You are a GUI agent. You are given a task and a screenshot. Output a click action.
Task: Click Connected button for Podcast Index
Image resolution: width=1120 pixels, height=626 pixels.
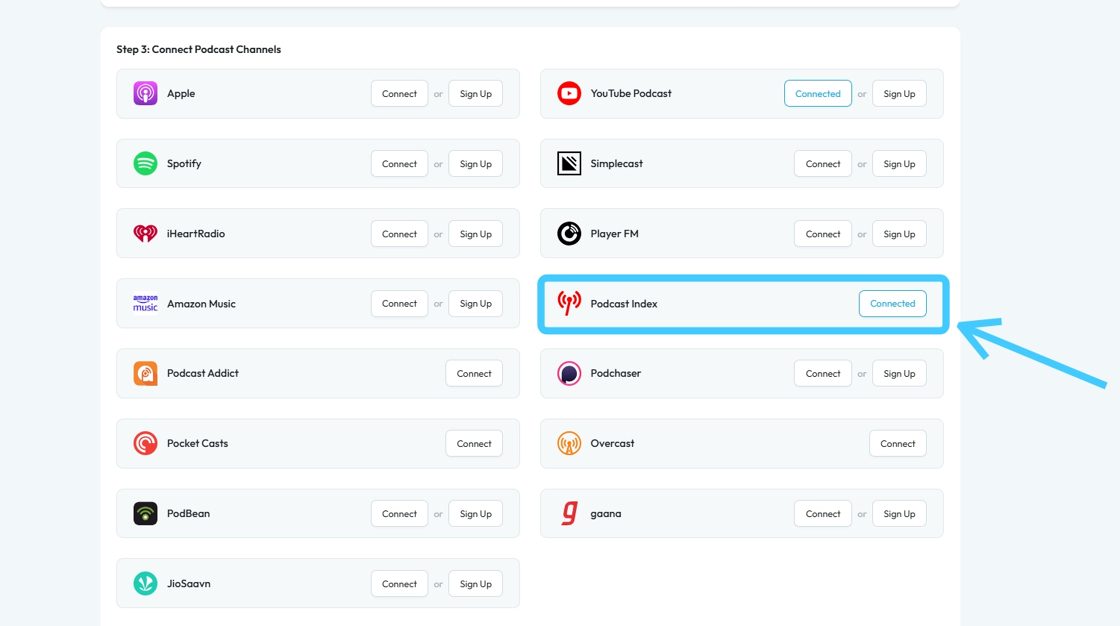coord(892,304)
